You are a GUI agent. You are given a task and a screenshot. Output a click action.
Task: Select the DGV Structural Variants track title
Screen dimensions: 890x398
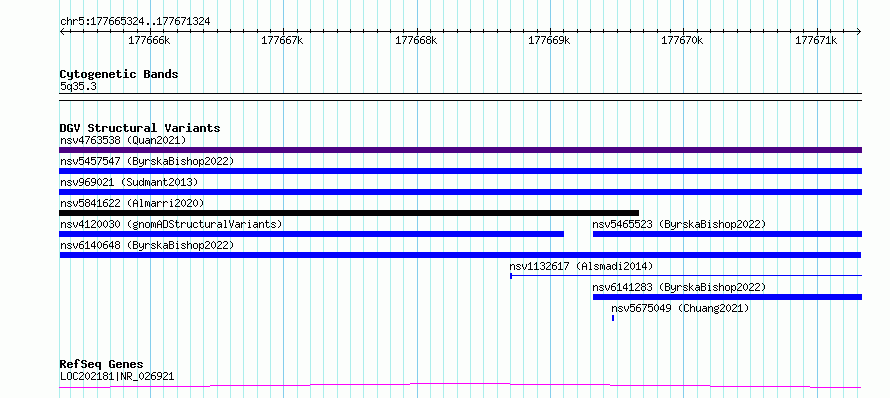pos(140,128)
